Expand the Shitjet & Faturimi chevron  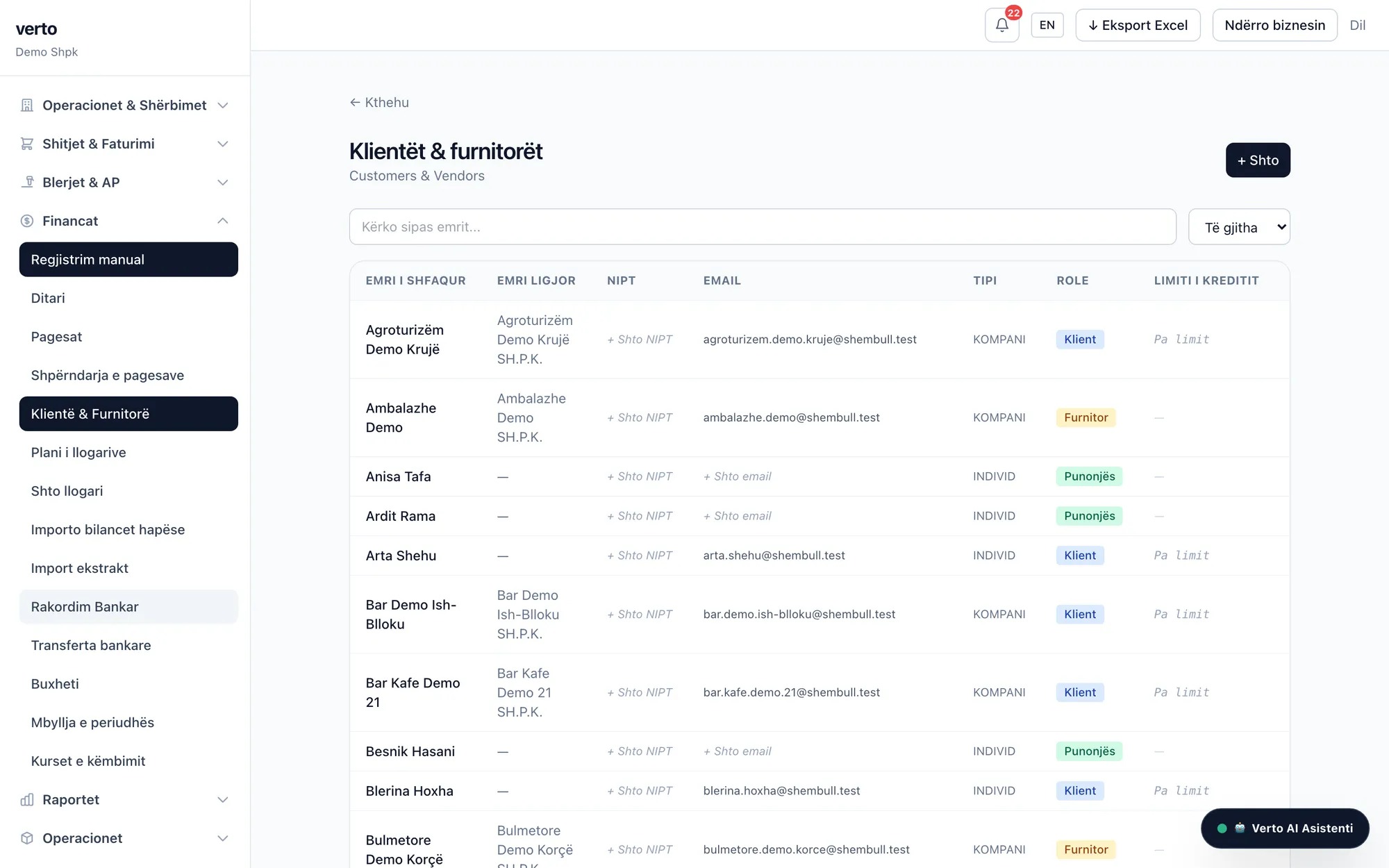point(223,144)
